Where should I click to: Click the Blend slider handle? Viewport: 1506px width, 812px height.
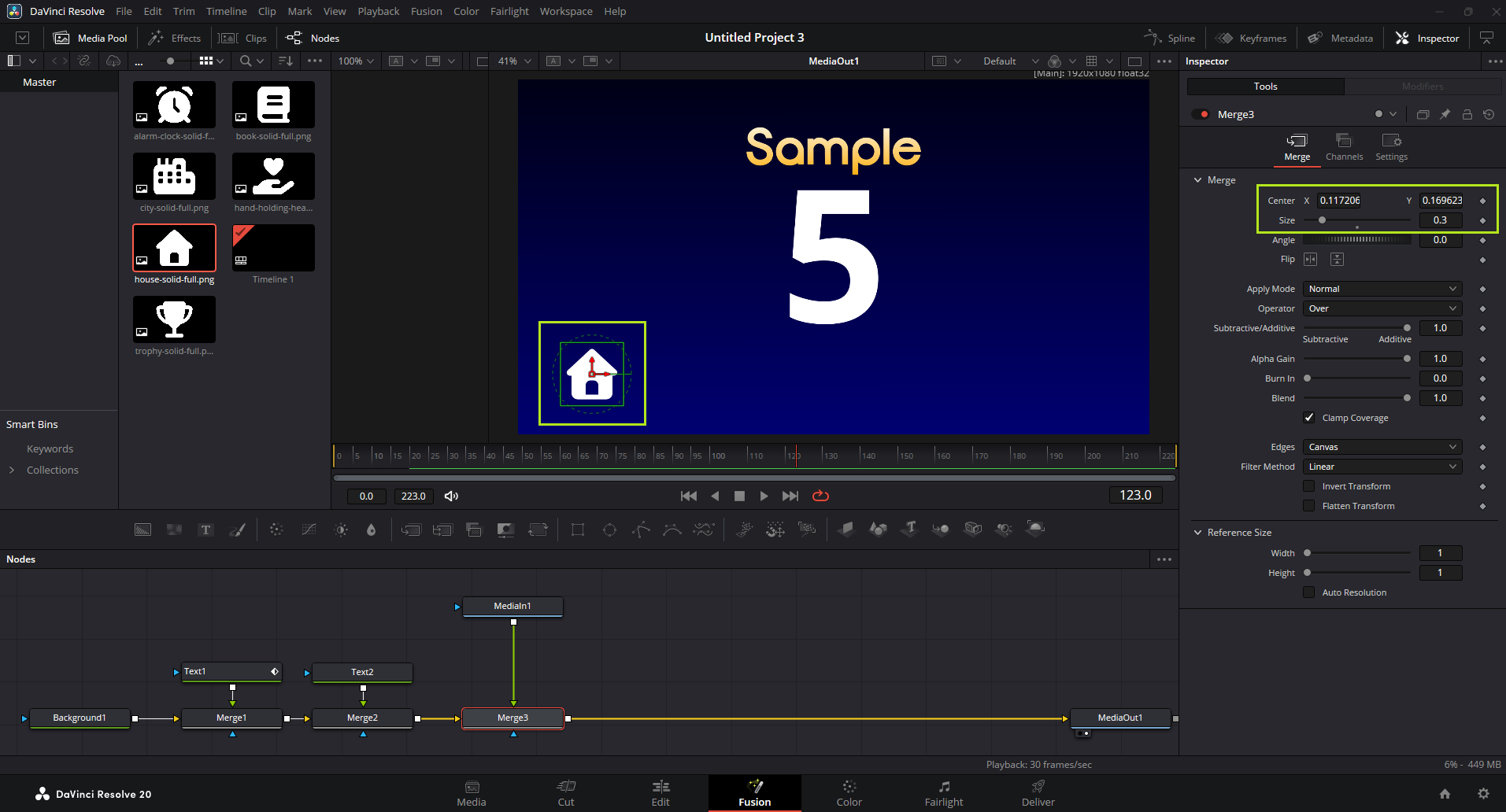click(x=1407, y=398)
